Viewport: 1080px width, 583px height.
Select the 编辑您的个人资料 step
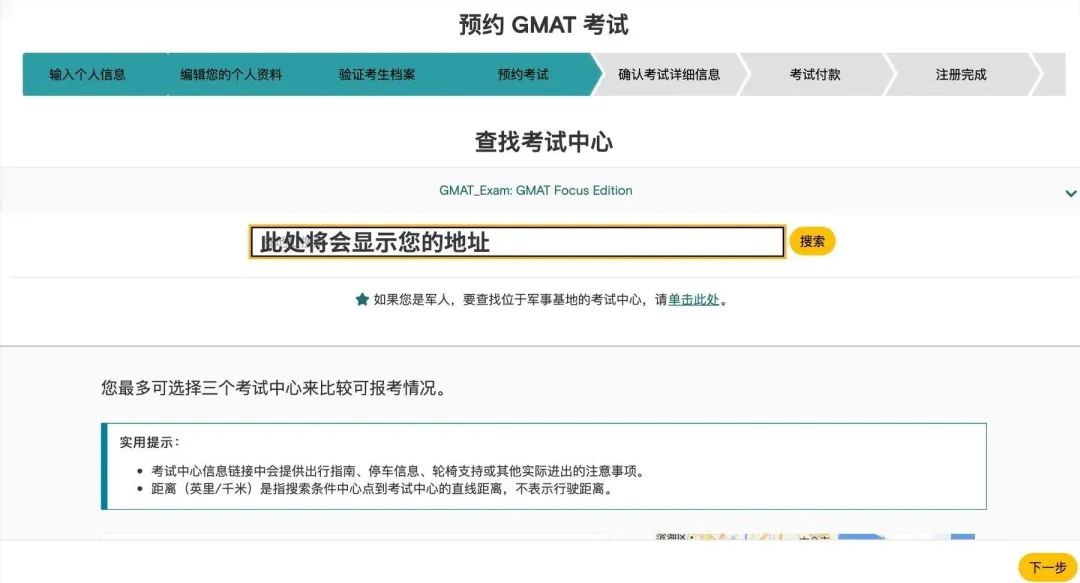click(x=231, y=74)
